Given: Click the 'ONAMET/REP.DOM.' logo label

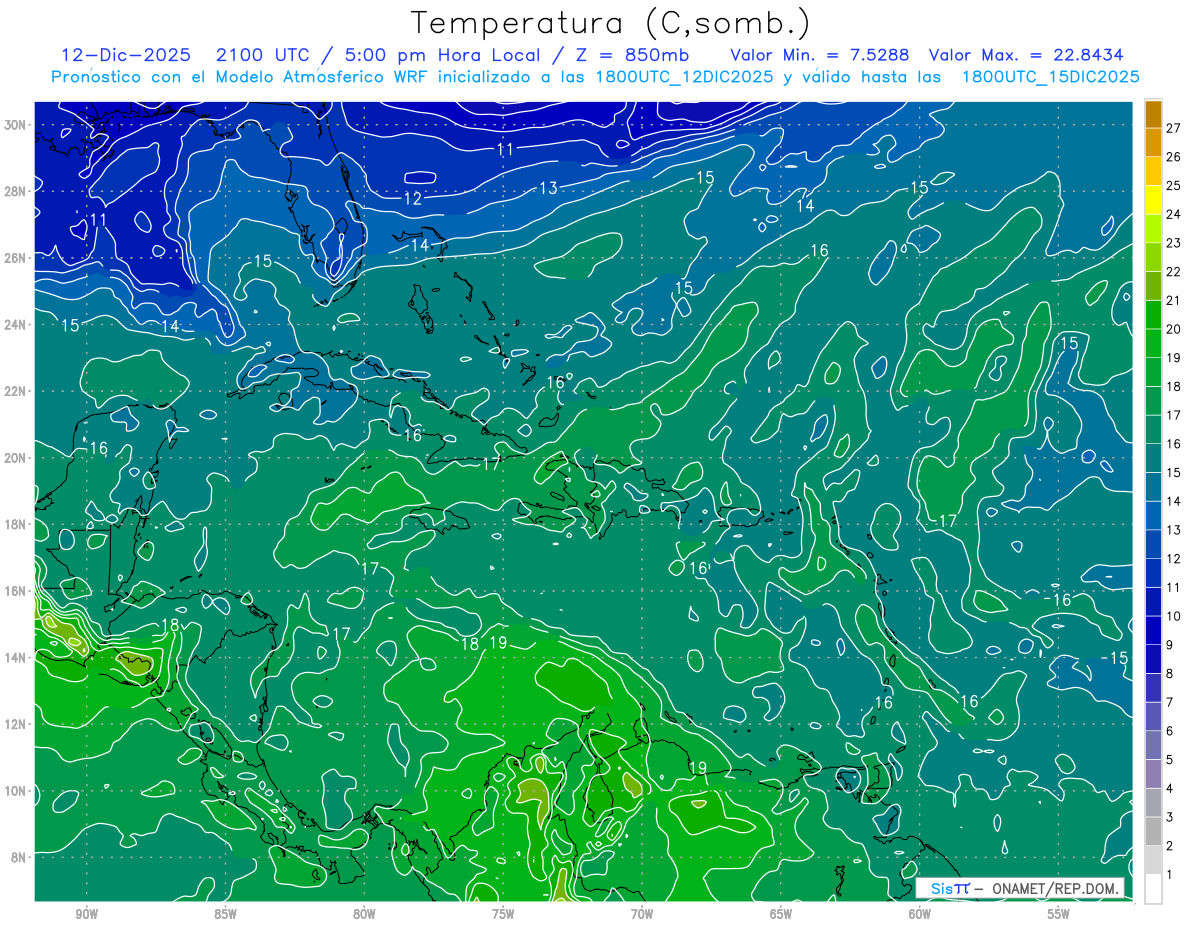Looking at the screenshot, I should point(1057,889).
